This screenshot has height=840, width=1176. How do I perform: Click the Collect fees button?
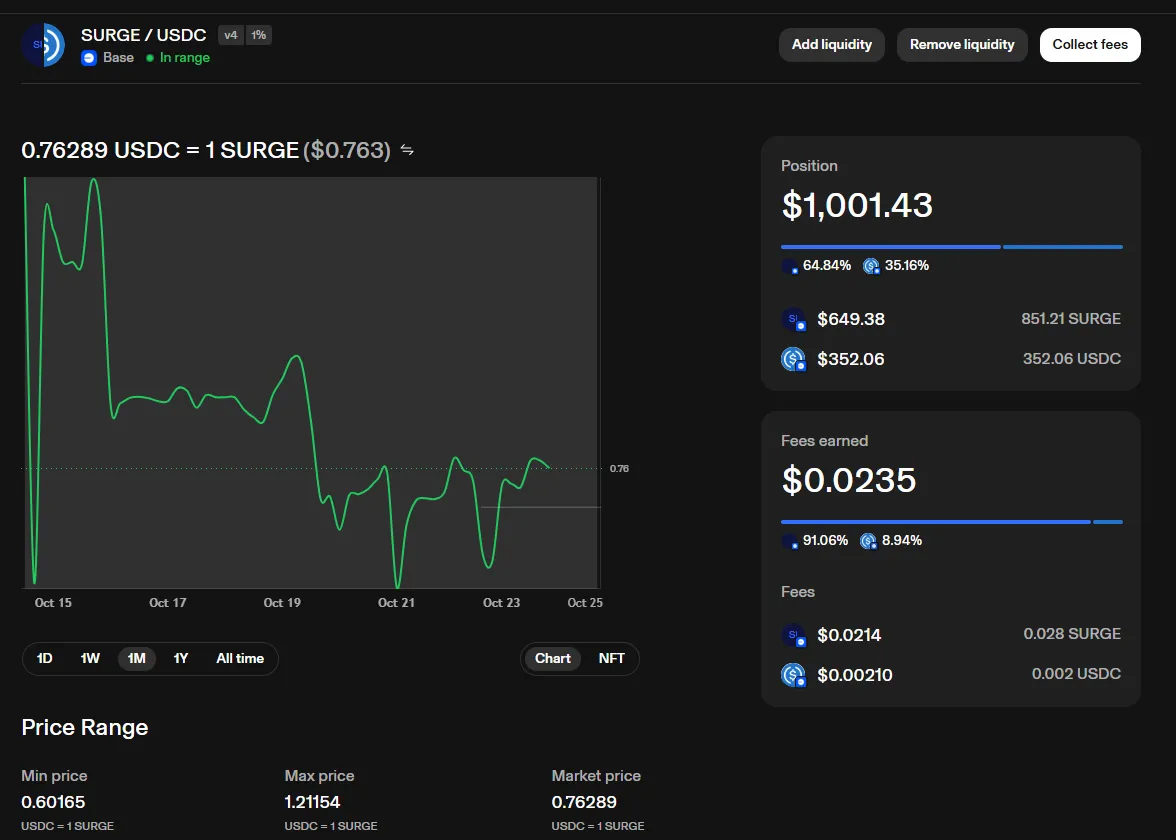1090,45
